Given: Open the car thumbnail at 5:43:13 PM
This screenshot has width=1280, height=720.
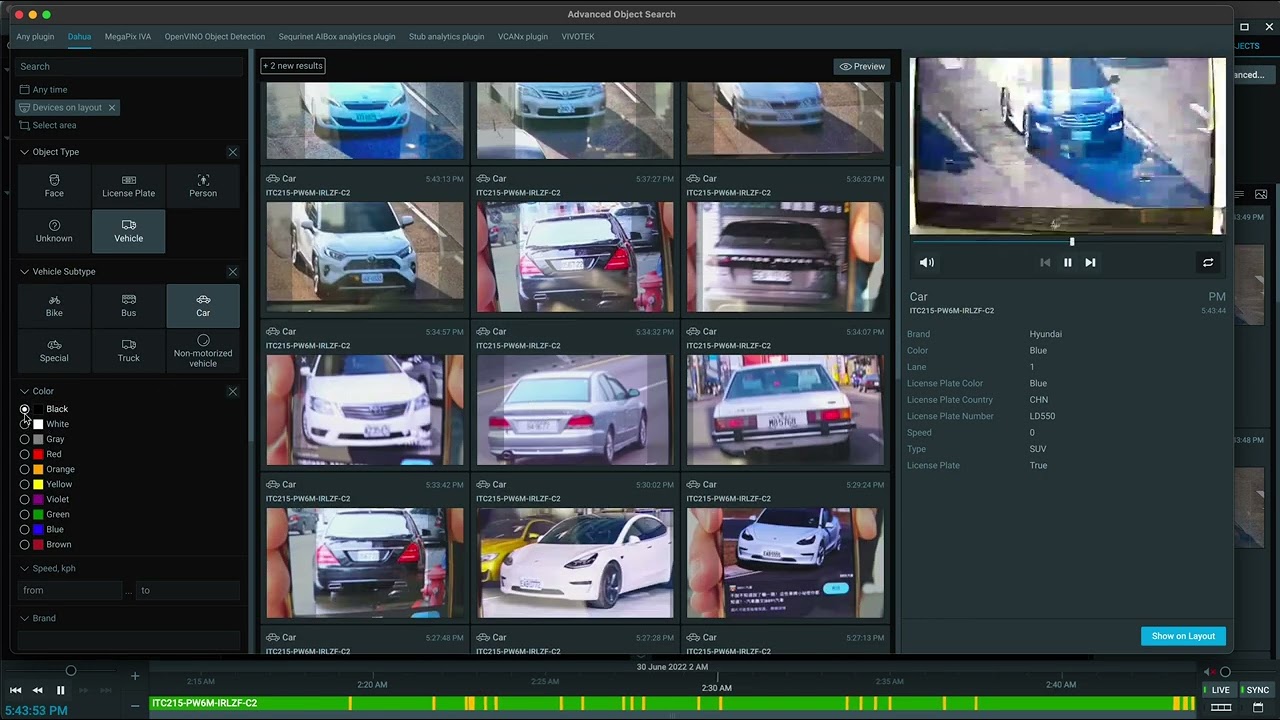Looking at the screenshot, I should click(365, 257).
